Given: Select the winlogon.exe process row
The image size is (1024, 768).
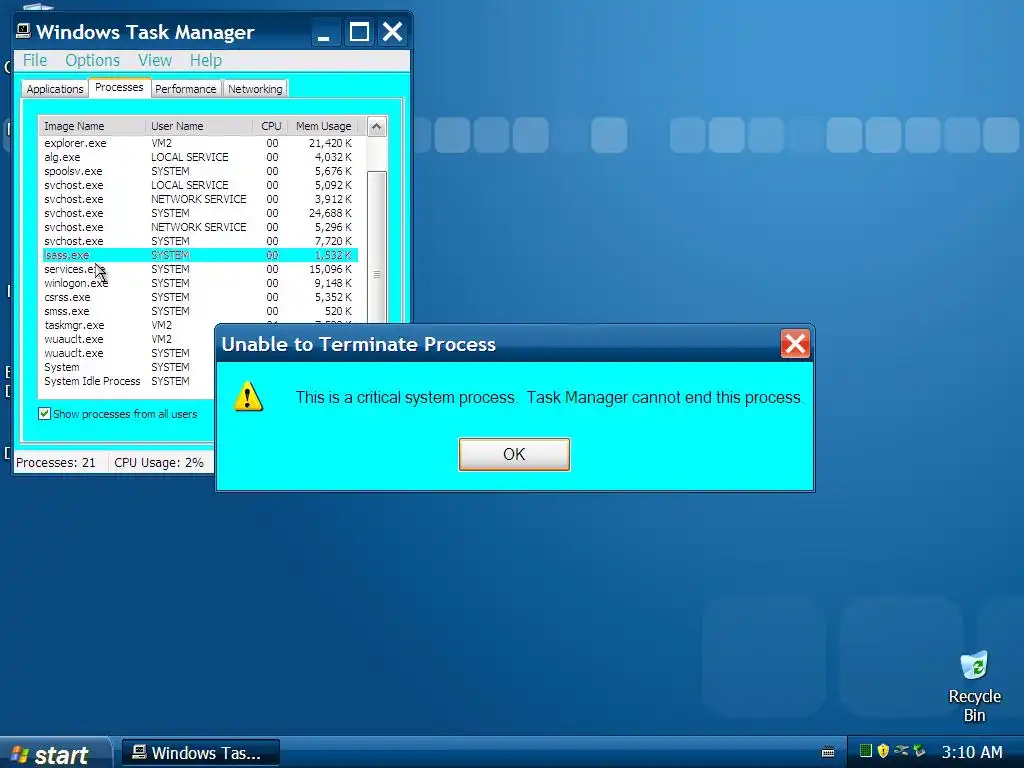Looking at the screenshot, I should pyautogui.click(x=199, y=283).
